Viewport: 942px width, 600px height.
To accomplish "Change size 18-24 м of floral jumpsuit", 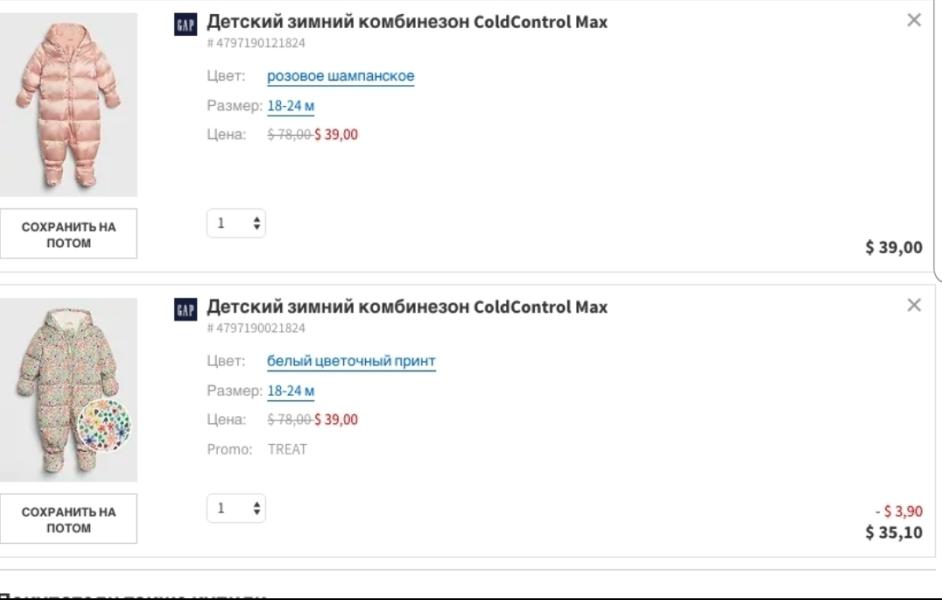I will point(291,392).
